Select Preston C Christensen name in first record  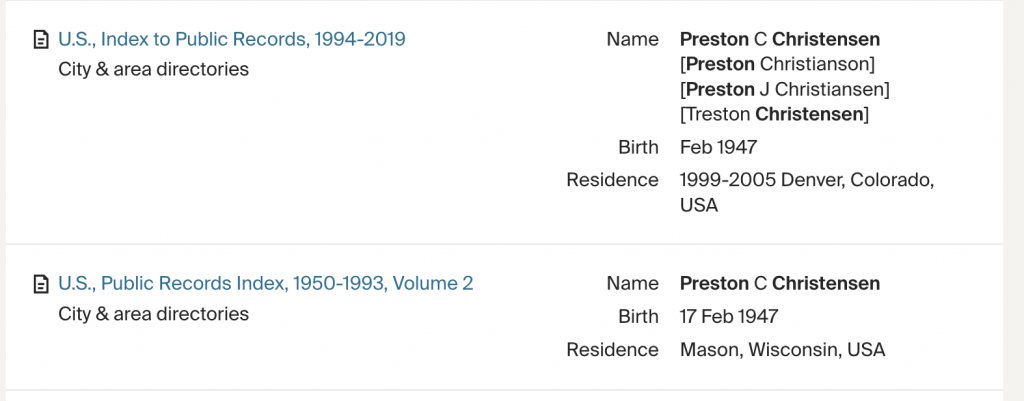780,40
